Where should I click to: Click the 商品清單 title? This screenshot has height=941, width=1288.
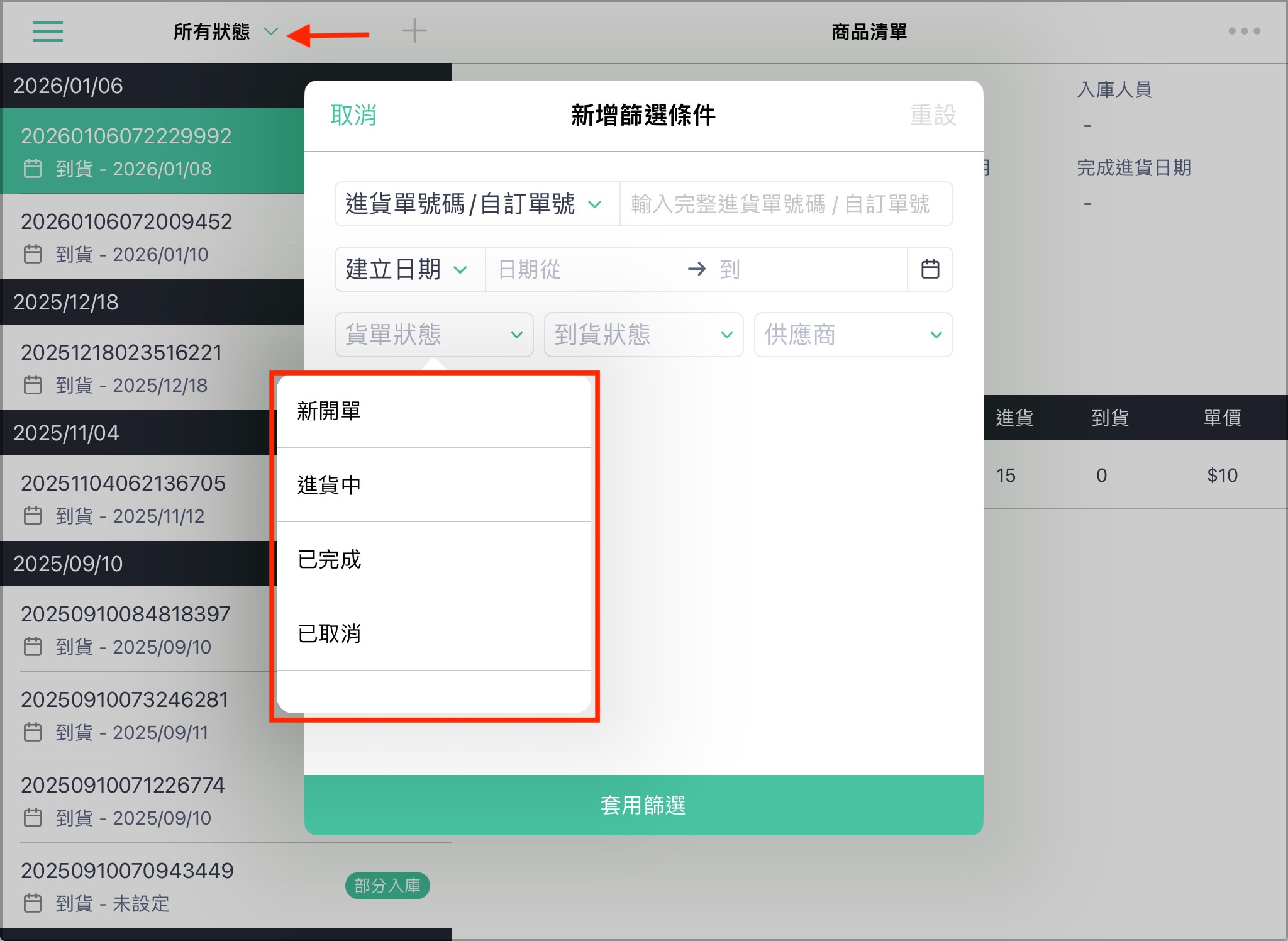coord(869,31)
